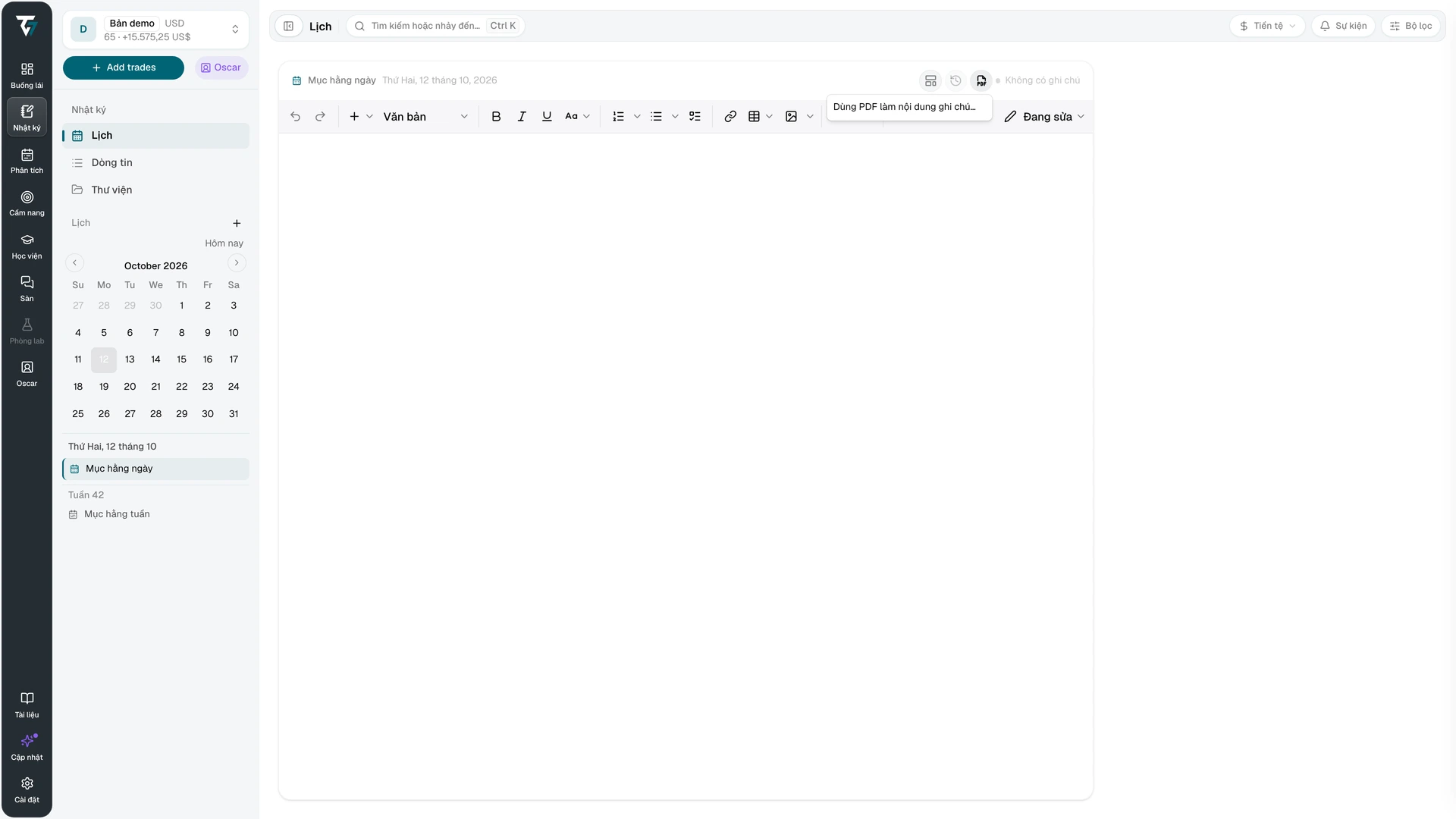Click the undo arrow in editor toolbar
Viewport: 1456px width, 819px height.
pyautogui.click(x=295, y=116)
